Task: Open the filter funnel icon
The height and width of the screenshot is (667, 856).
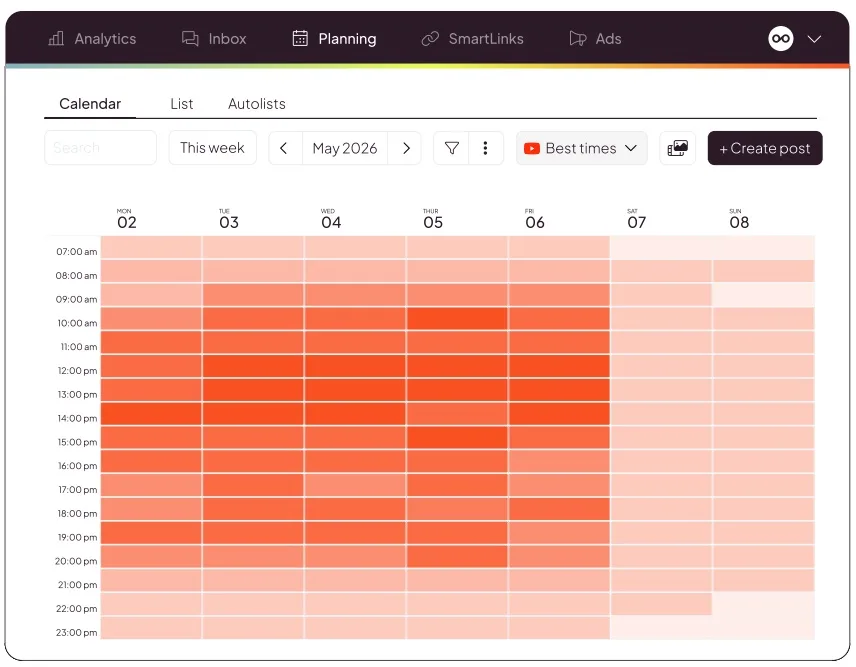Action: click(x=451, y=148)
